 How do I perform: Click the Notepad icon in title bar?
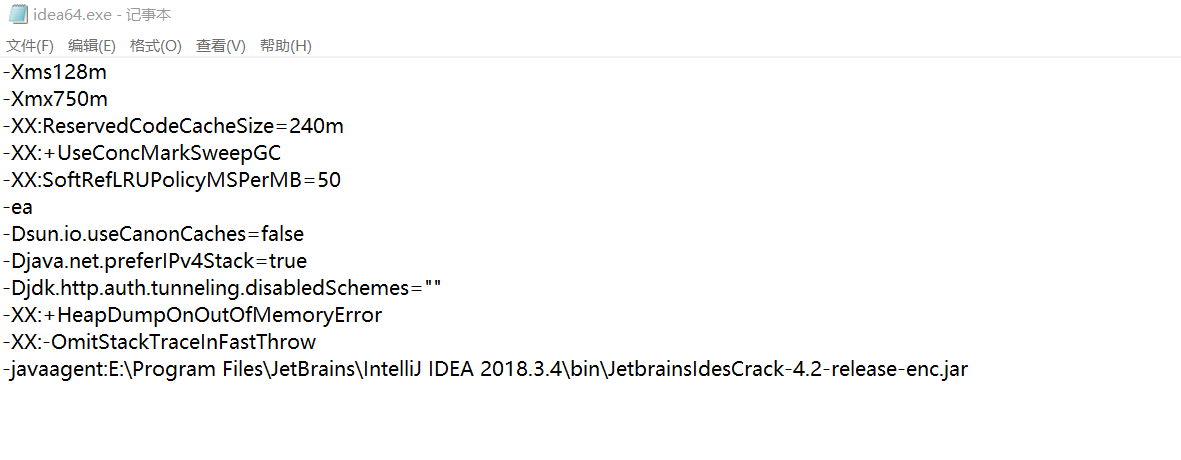click(x=18, y=16)
